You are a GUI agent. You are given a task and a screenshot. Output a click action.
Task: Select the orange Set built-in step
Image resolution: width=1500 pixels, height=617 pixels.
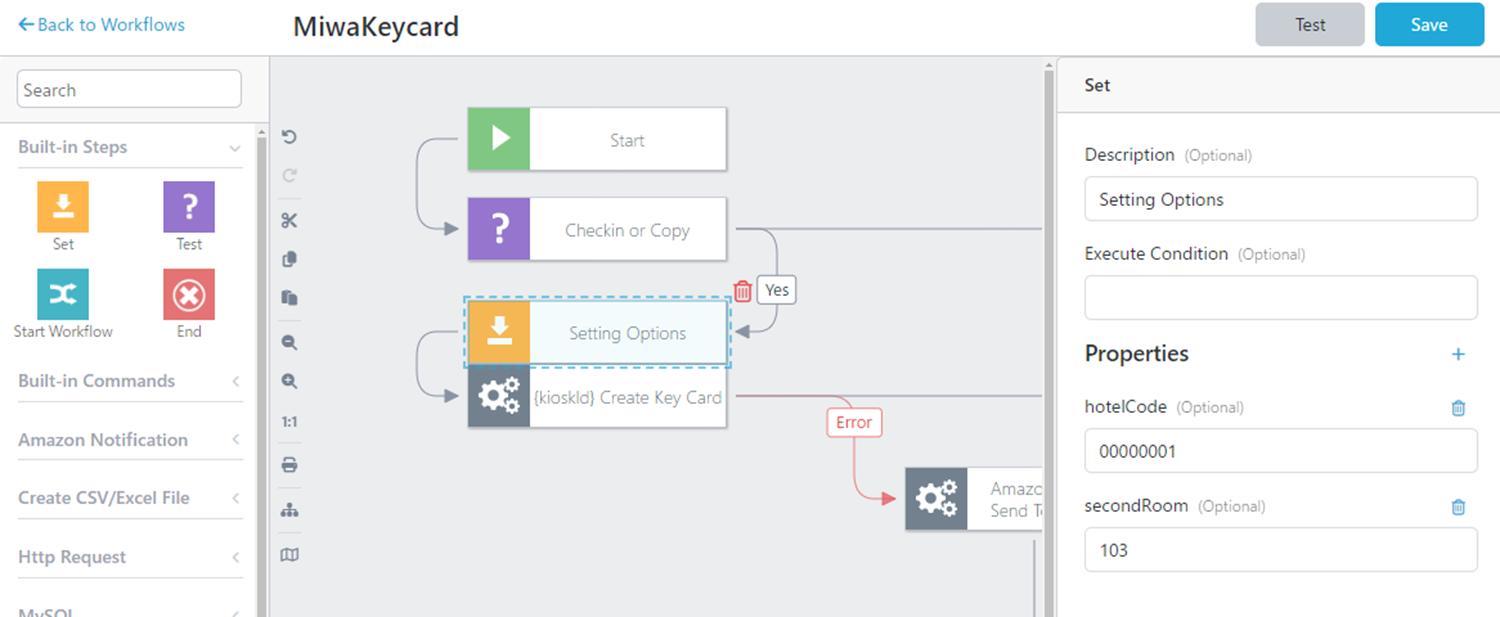(x=63, y=207)
